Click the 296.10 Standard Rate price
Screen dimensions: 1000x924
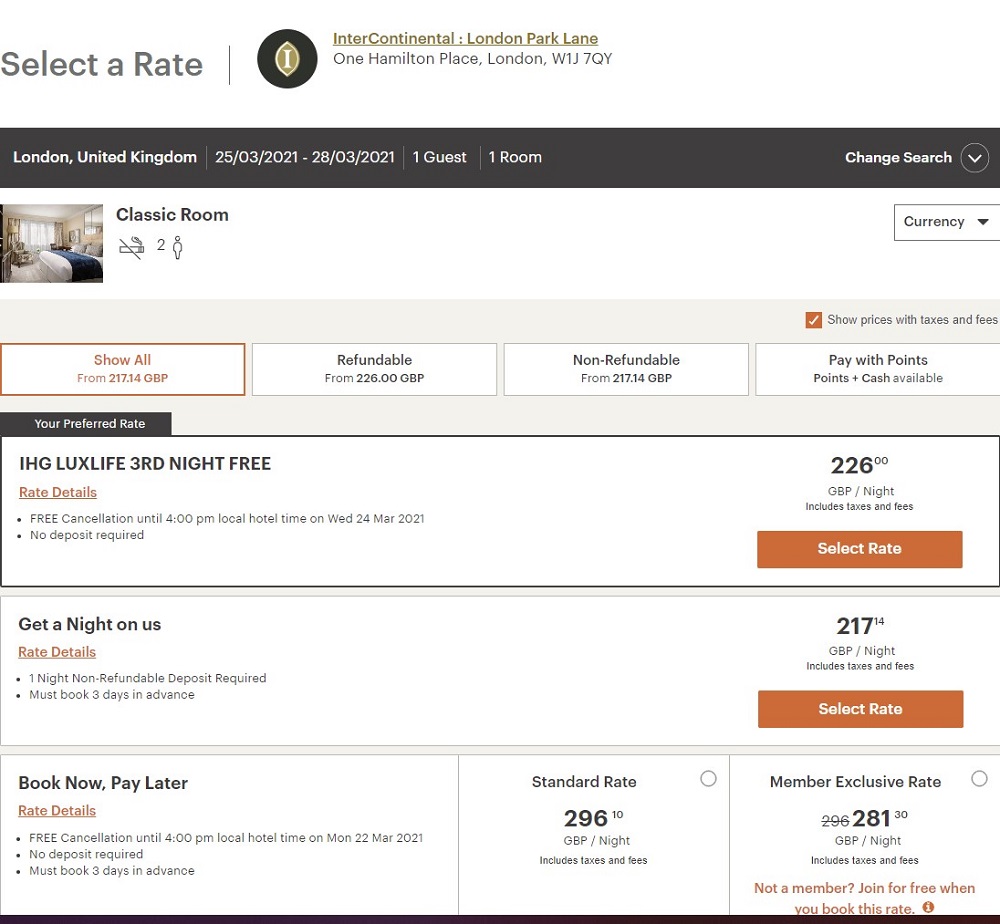(x=593, y=818)
